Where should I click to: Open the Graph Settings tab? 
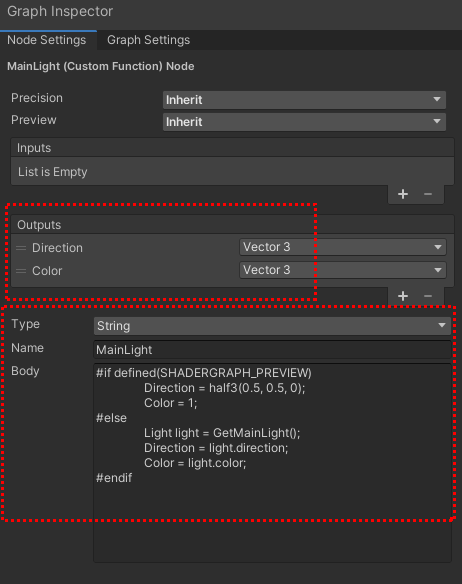(x=148, y=40)
